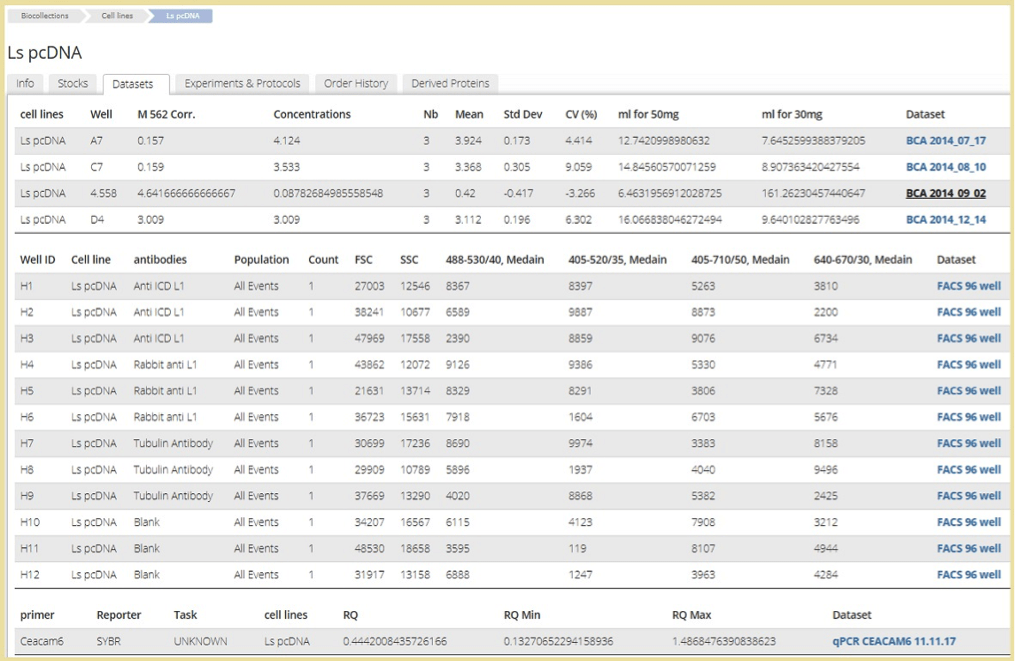Click the BCA 2014 09 02 dataset link
This screenshot has height=662, width=1015.
click(945, 194)
